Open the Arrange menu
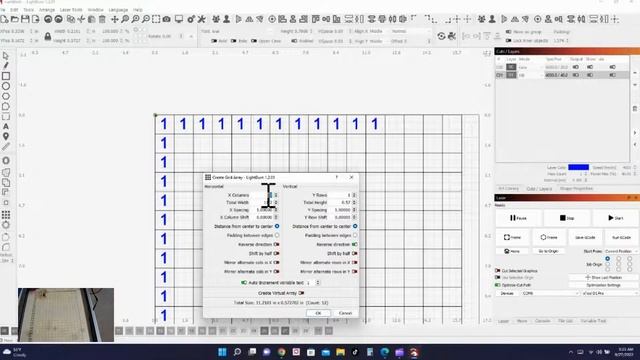Screen dimensions: 640x360 47,9
